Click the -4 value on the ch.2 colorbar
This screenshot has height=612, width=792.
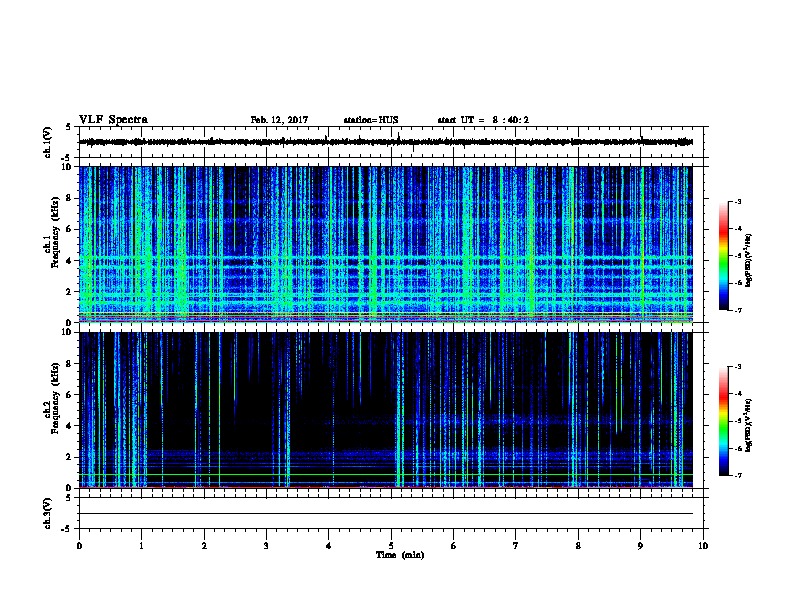tap(737, 393)
